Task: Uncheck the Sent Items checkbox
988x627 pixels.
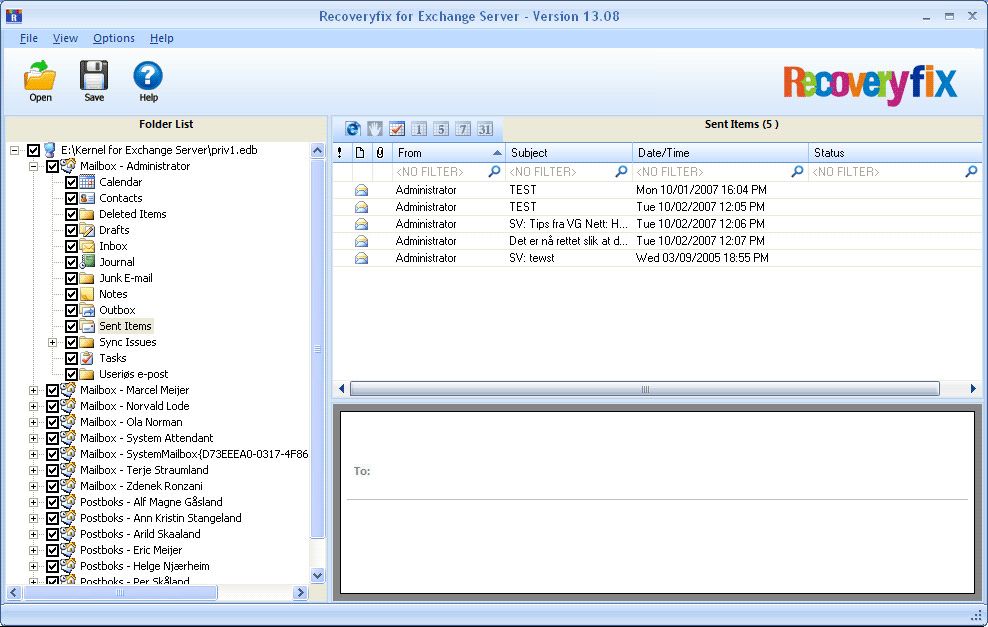Action: pos(71,326)
